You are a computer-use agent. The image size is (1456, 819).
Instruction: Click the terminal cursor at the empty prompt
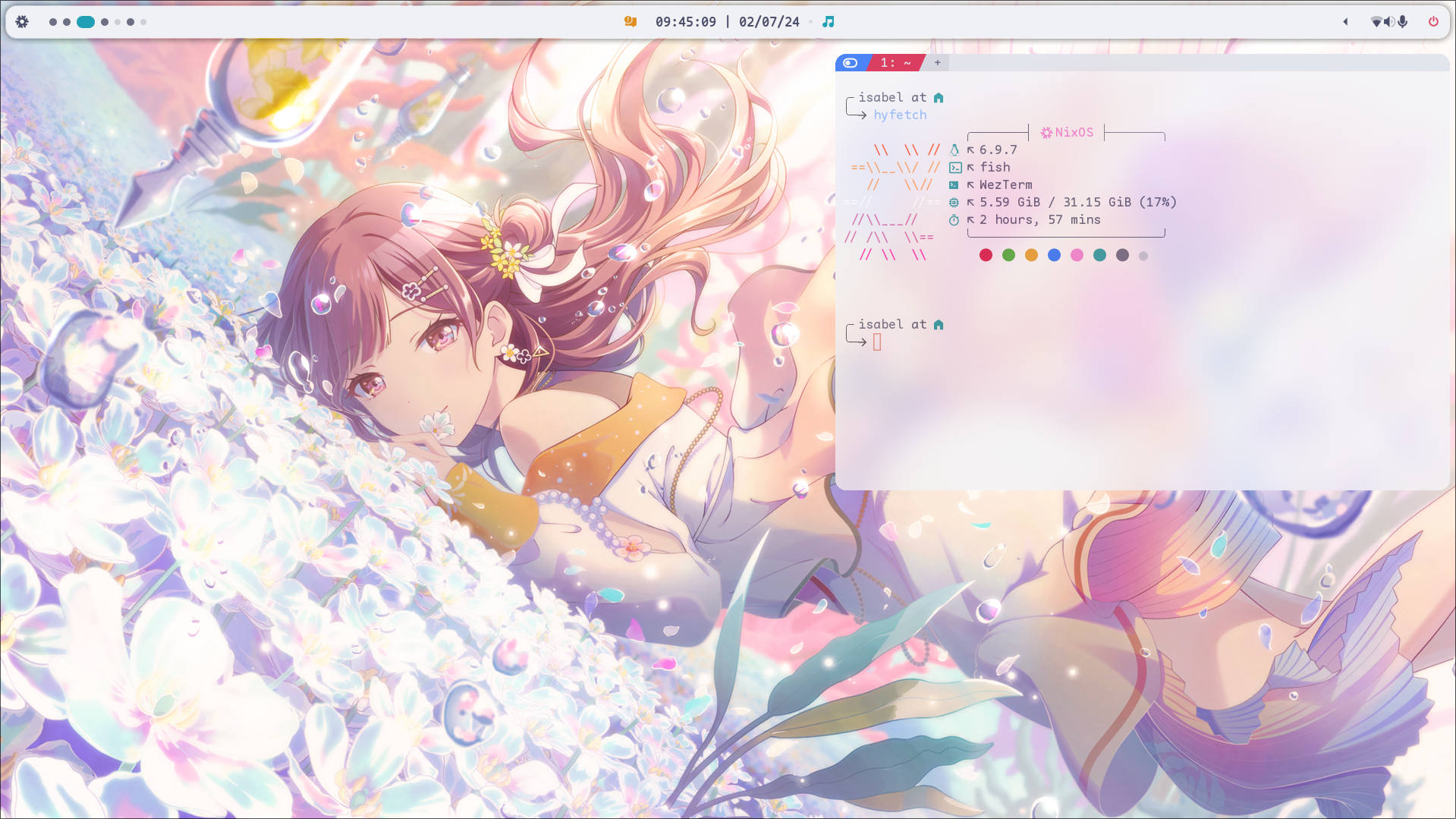877,342
